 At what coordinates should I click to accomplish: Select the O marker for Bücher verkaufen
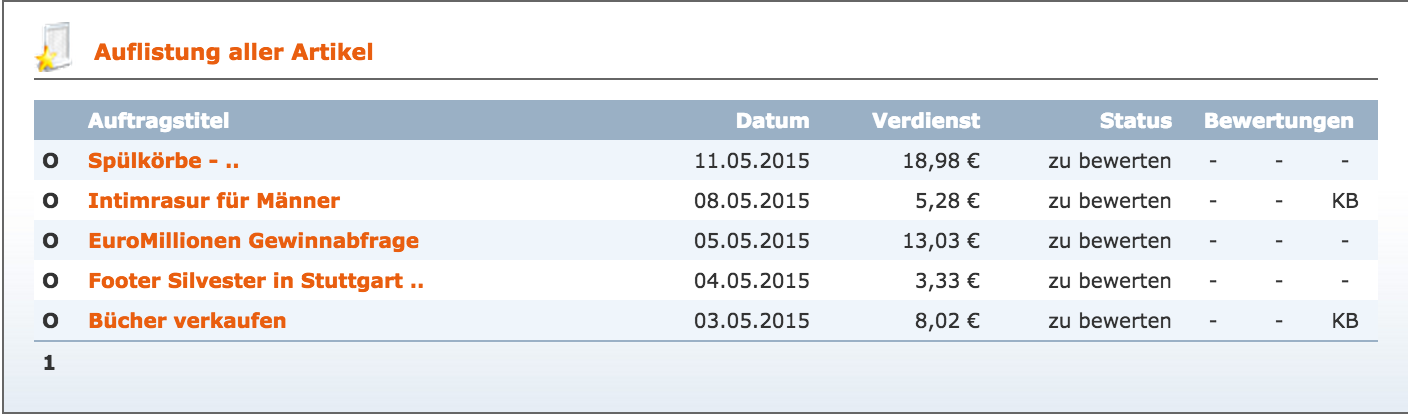point(50,321)
